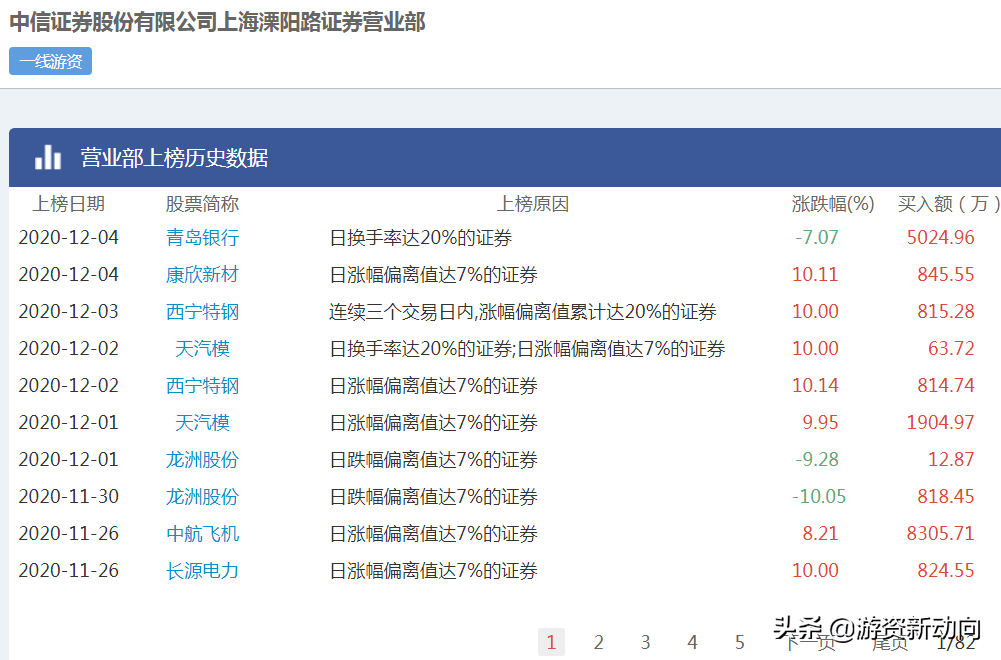Click the reason text in 青岛银行 row
The image size is (1001, 660).
point(421,237)
